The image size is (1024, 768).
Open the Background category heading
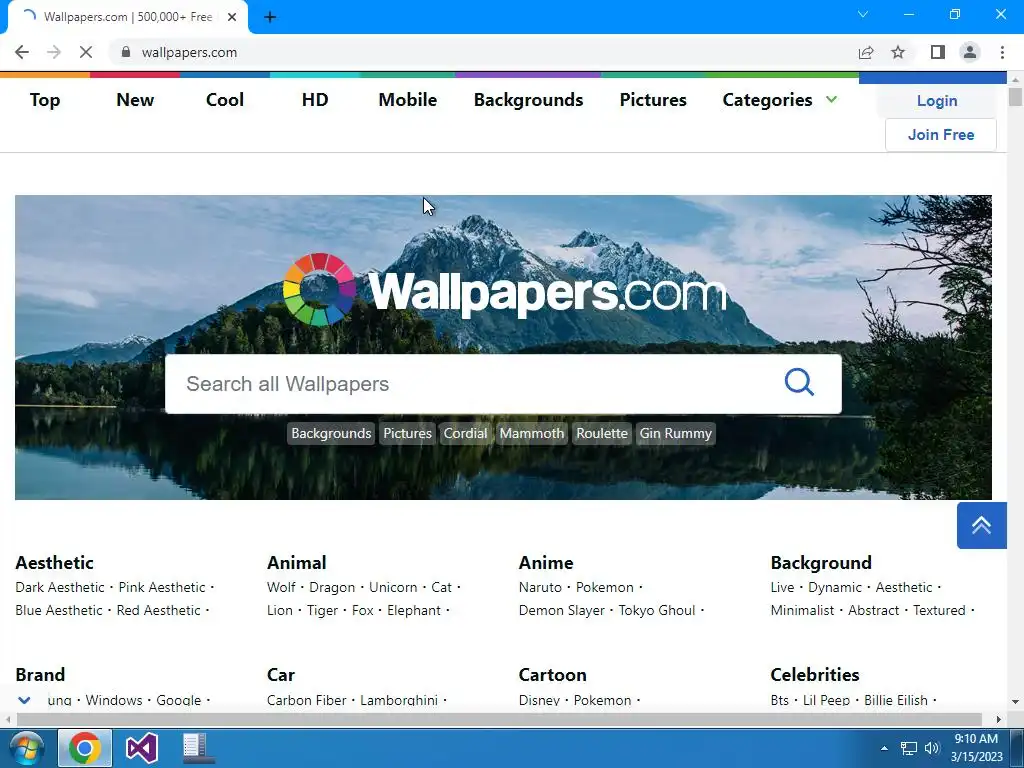(x=821, y=563)
